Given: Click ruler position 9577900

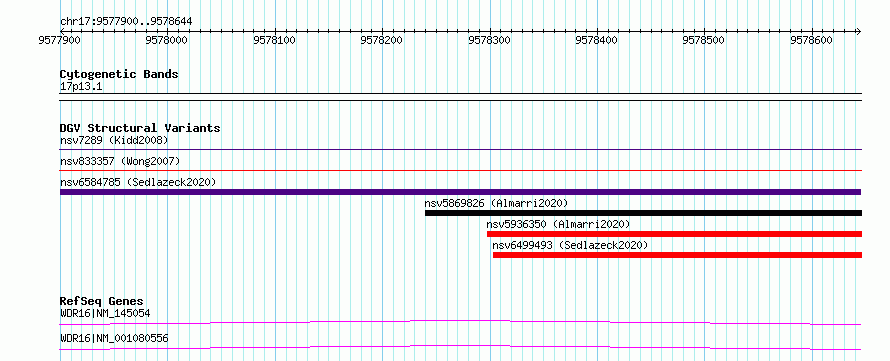Looking at the screenshot, I should point(60,40).
